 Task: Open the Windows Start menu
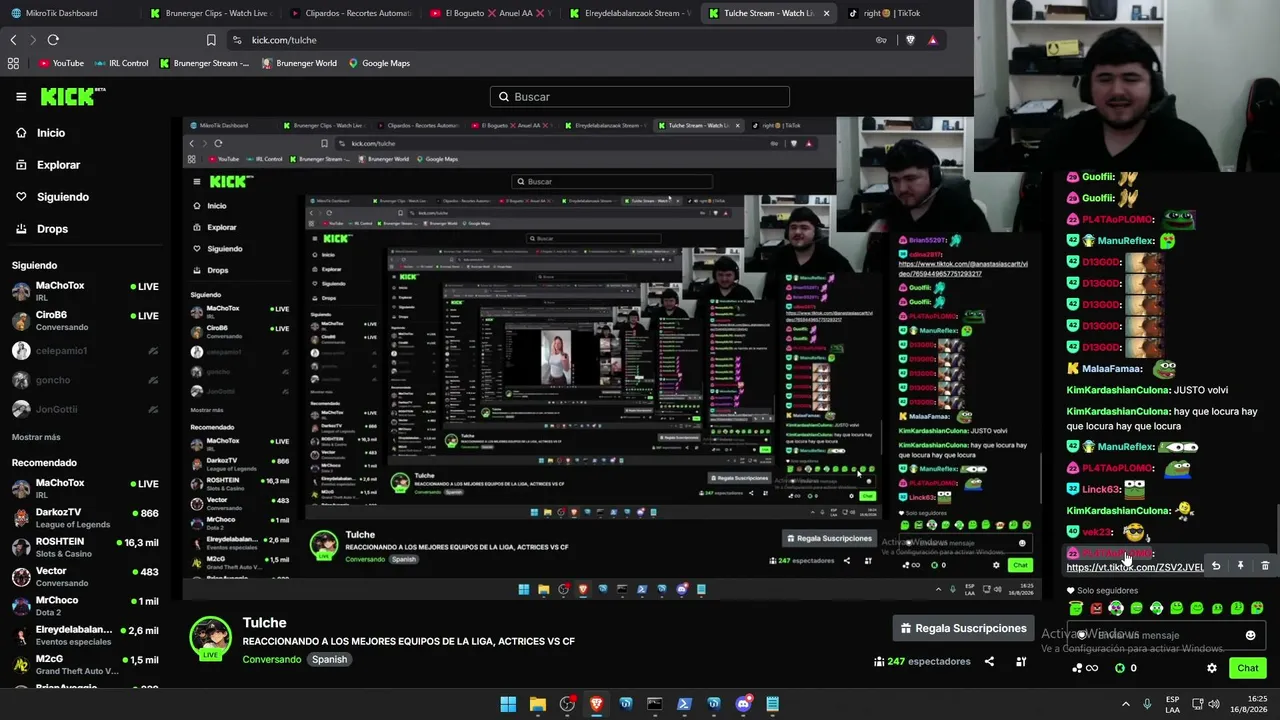508,704
